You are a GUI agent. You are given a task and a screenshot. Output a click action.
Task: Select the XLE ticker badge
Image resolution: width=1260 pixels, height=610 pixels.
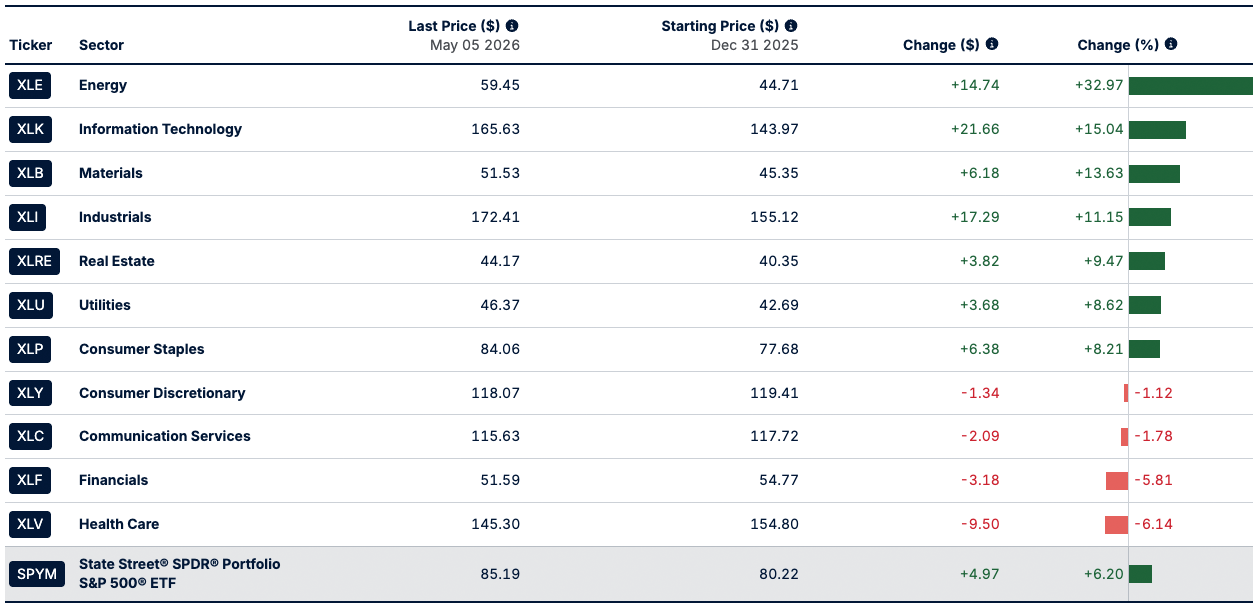coord(30,85)
